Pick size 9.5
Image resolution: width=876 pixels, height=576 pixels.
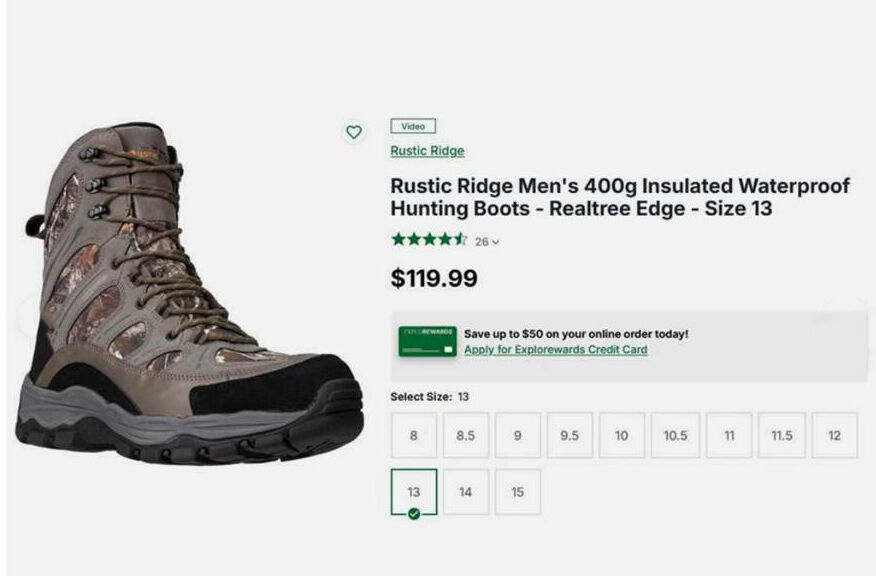click(x=570, y=436)
